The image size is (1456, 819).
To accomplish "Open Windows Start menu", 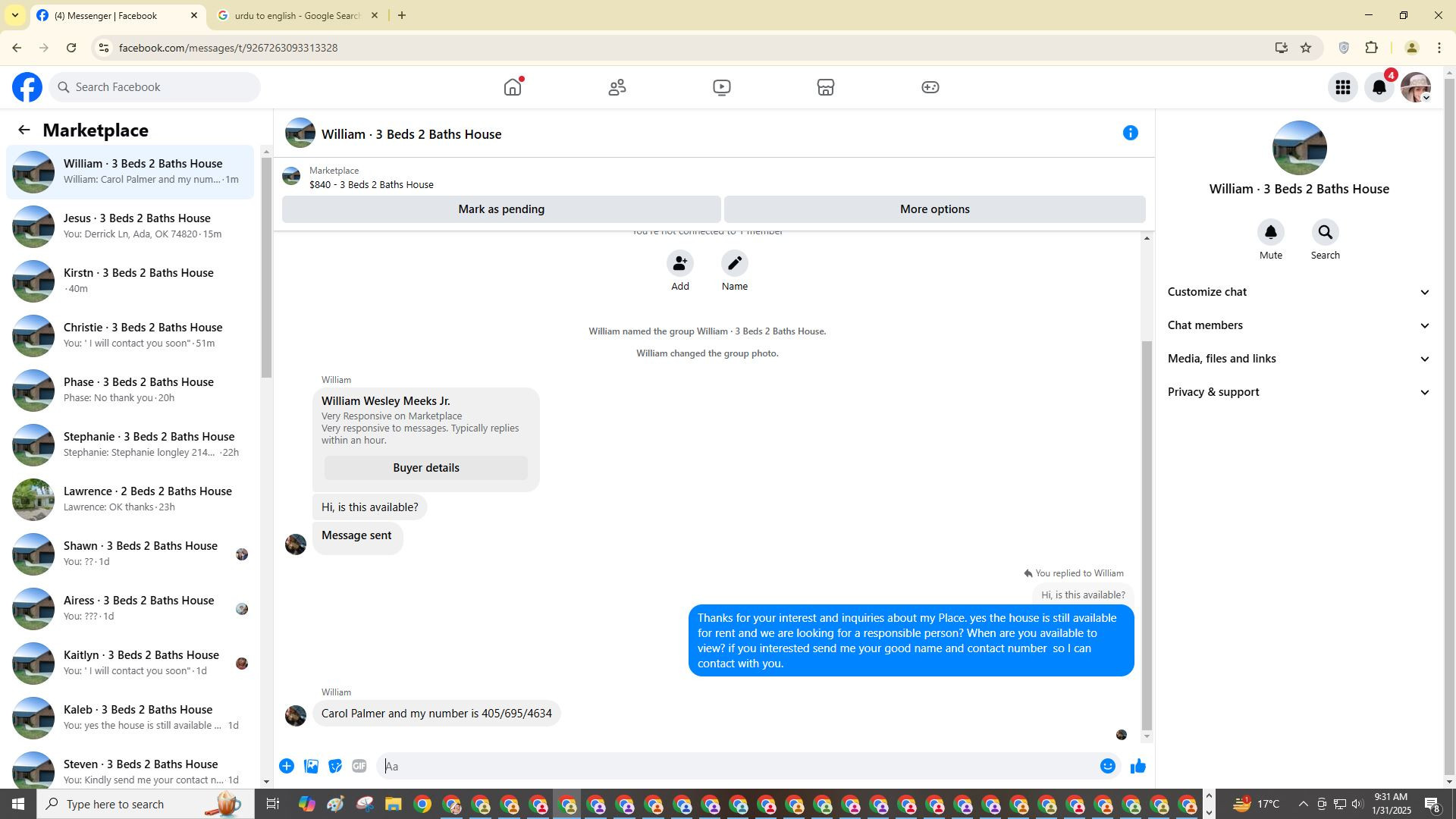I will 18,805.
